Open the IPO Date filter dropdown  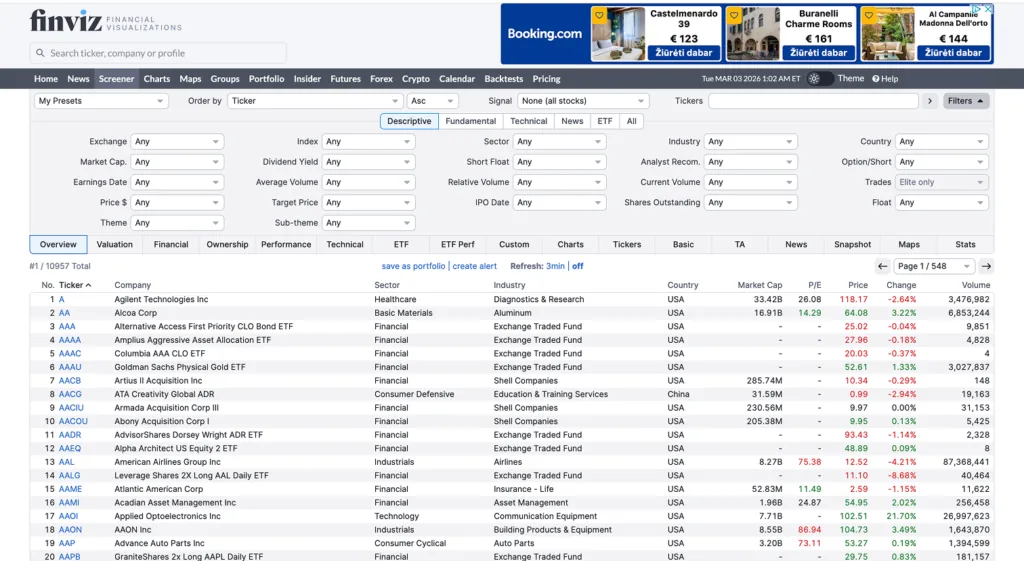pyautogui.click(x=559, y=202)
